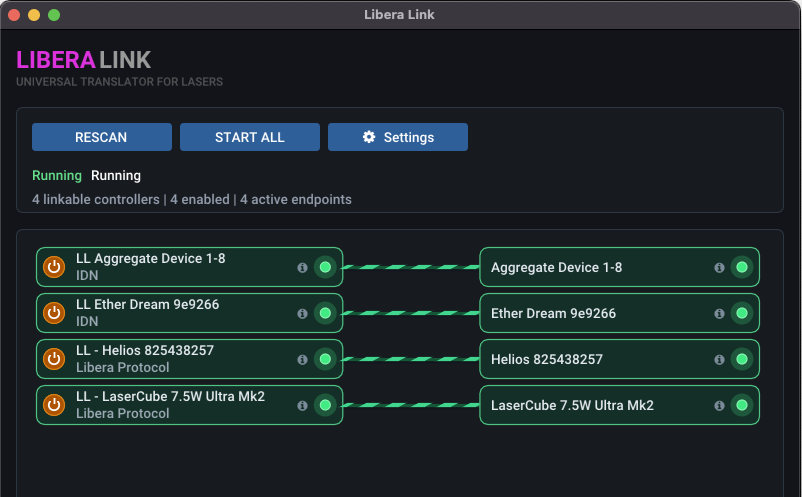Click the 'Libera Link' window title
The width and height of the screenshot is (802, 497).
point(399,14)
